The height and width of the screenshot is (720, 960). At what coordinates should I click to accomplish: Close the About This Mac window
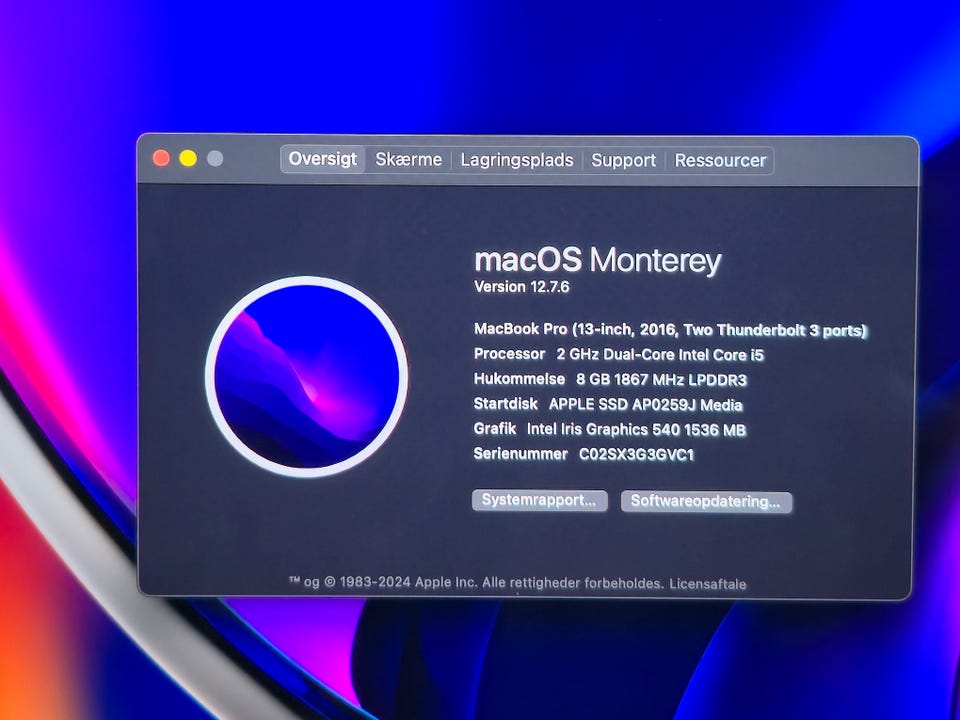click(x=161, y=159)
